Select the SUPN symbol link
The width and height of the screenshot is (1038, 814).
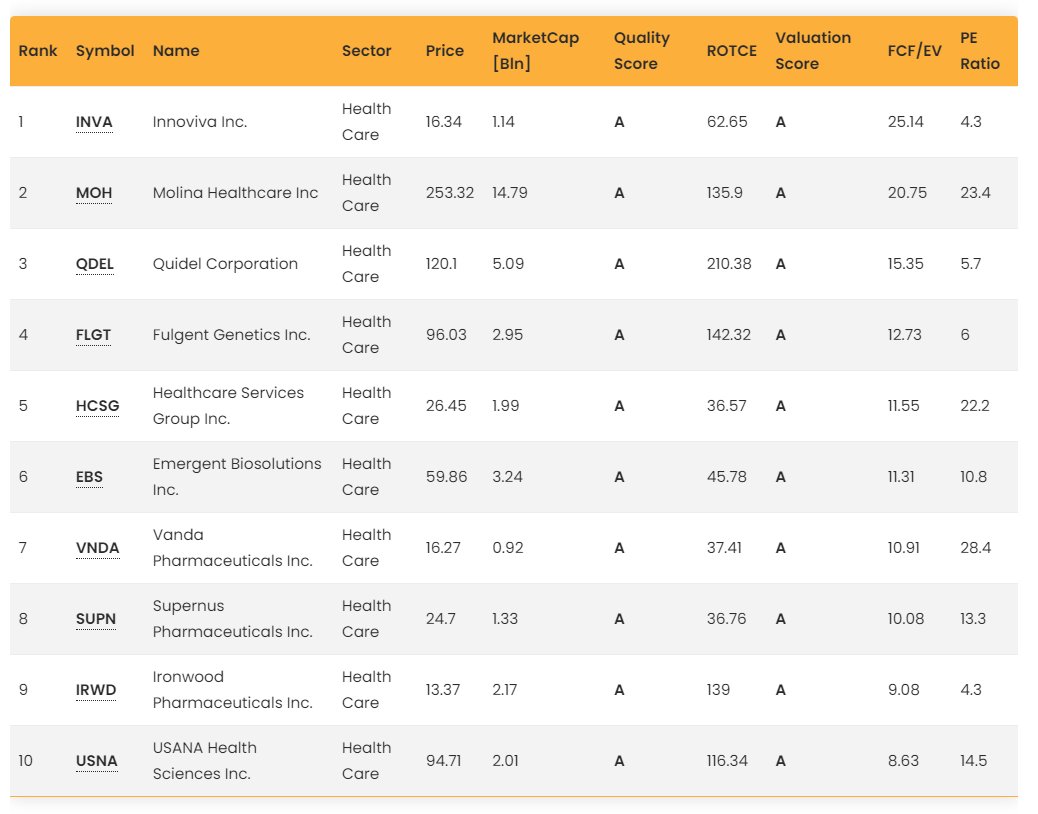pyautogui.click(x=96, y=619)
